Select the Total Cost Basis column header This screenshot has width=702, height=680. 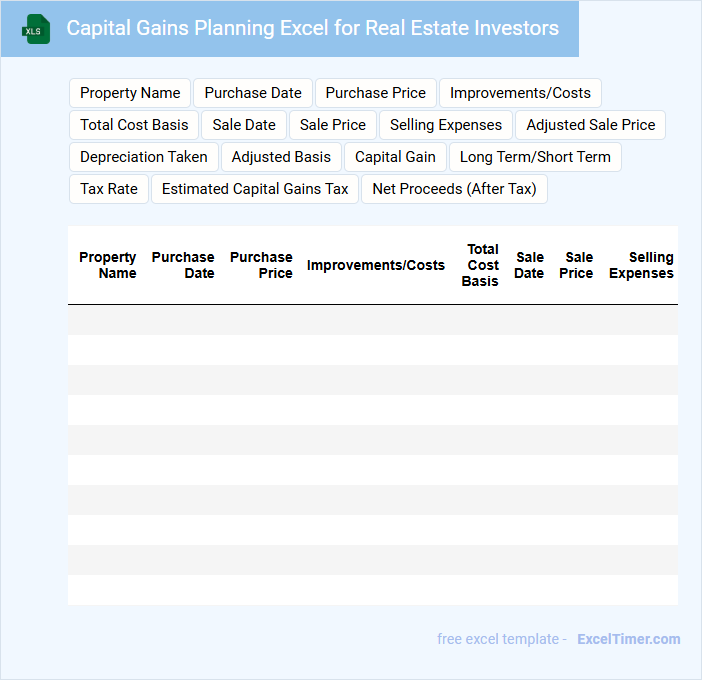click(x=481, y=265)
